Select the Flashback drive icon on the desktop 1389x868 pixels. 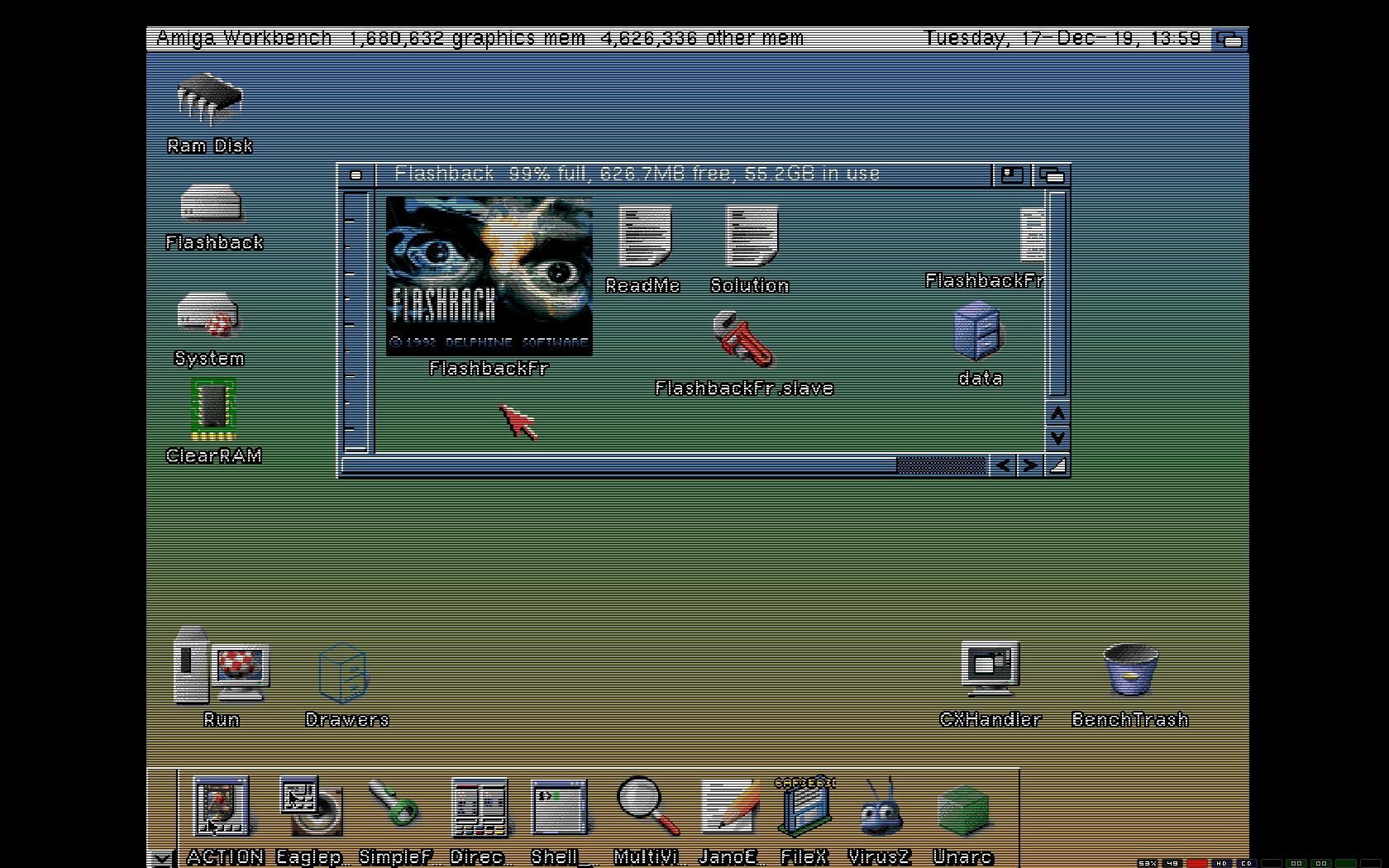pyautogui.click(x=211, y=203)
